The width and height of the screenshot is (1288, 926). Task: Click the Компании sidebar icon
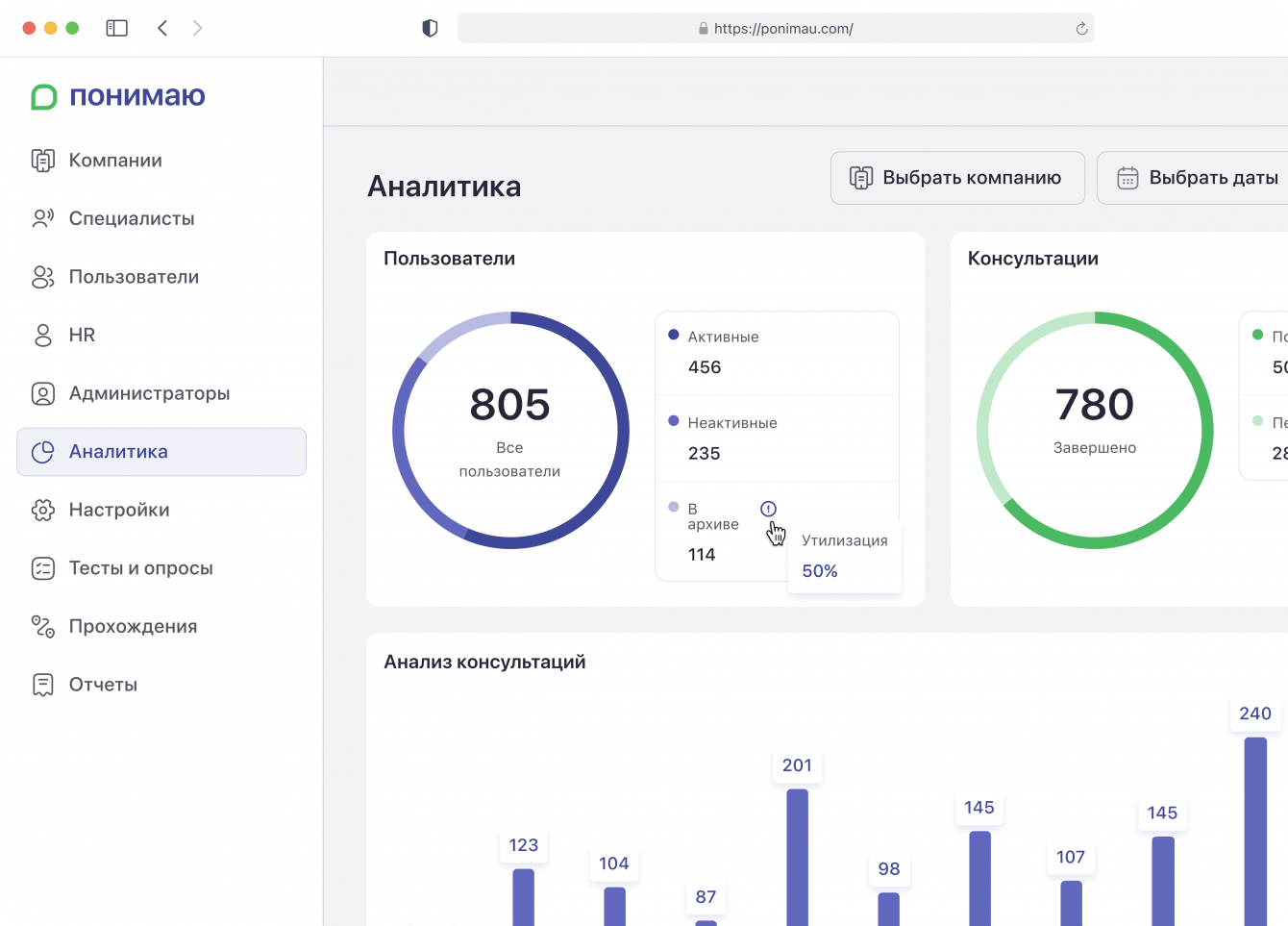click(x=43, y=161)
